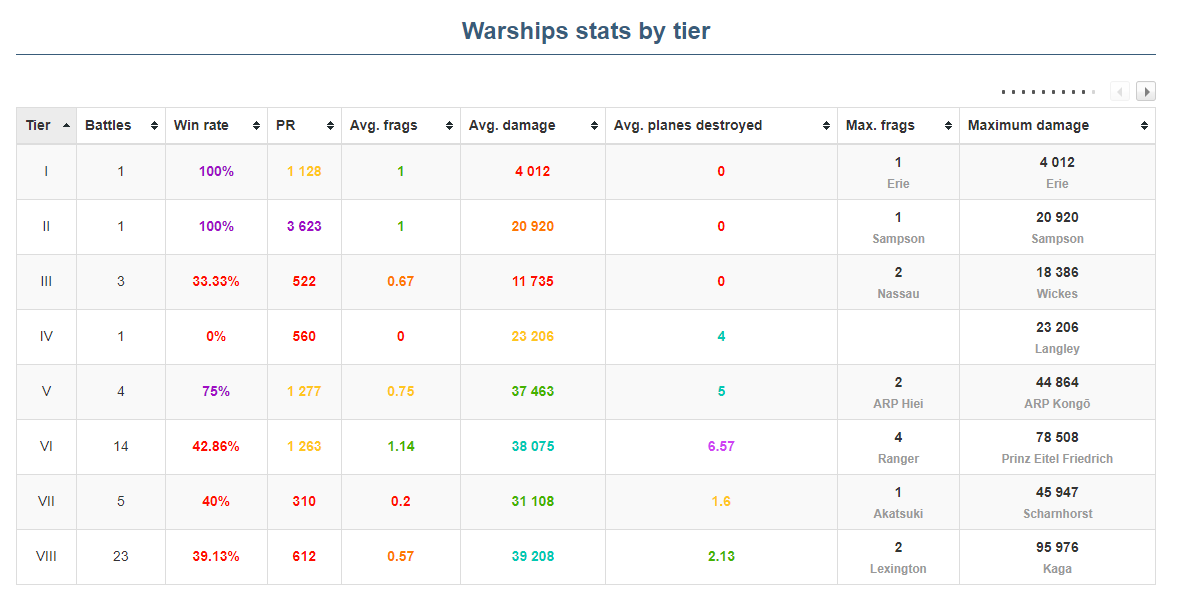Screen dimensions: 1187x601
Task: Click Avg. planes destroyed sort arrows
Action: [826, 126]
